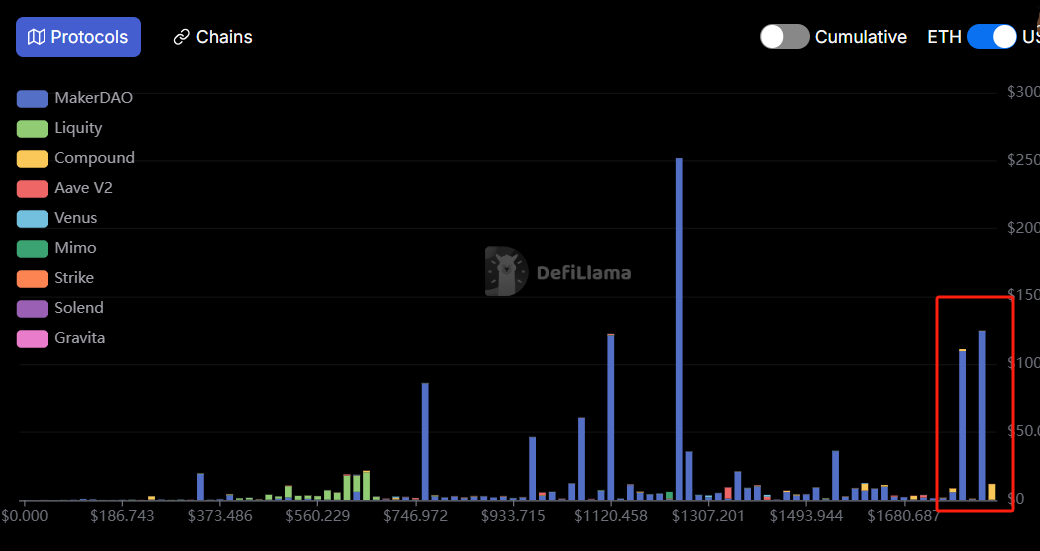Toggle the ETH/USD currency switch
Image resolution: width=1040 pixels, height=551 pixels.
(x=991, y=37)
